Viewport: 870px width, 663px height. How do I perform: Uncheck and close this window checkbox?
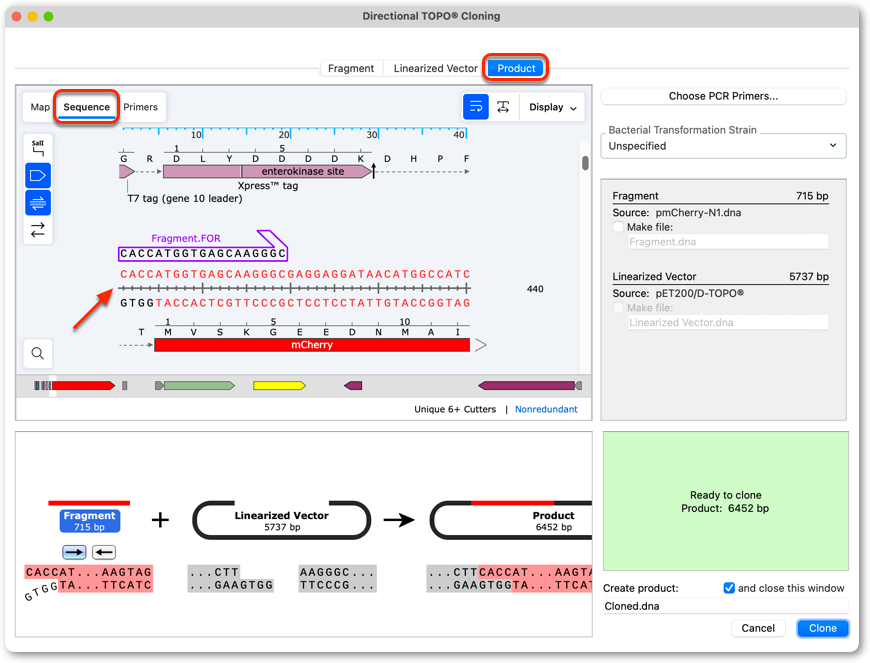729,588
